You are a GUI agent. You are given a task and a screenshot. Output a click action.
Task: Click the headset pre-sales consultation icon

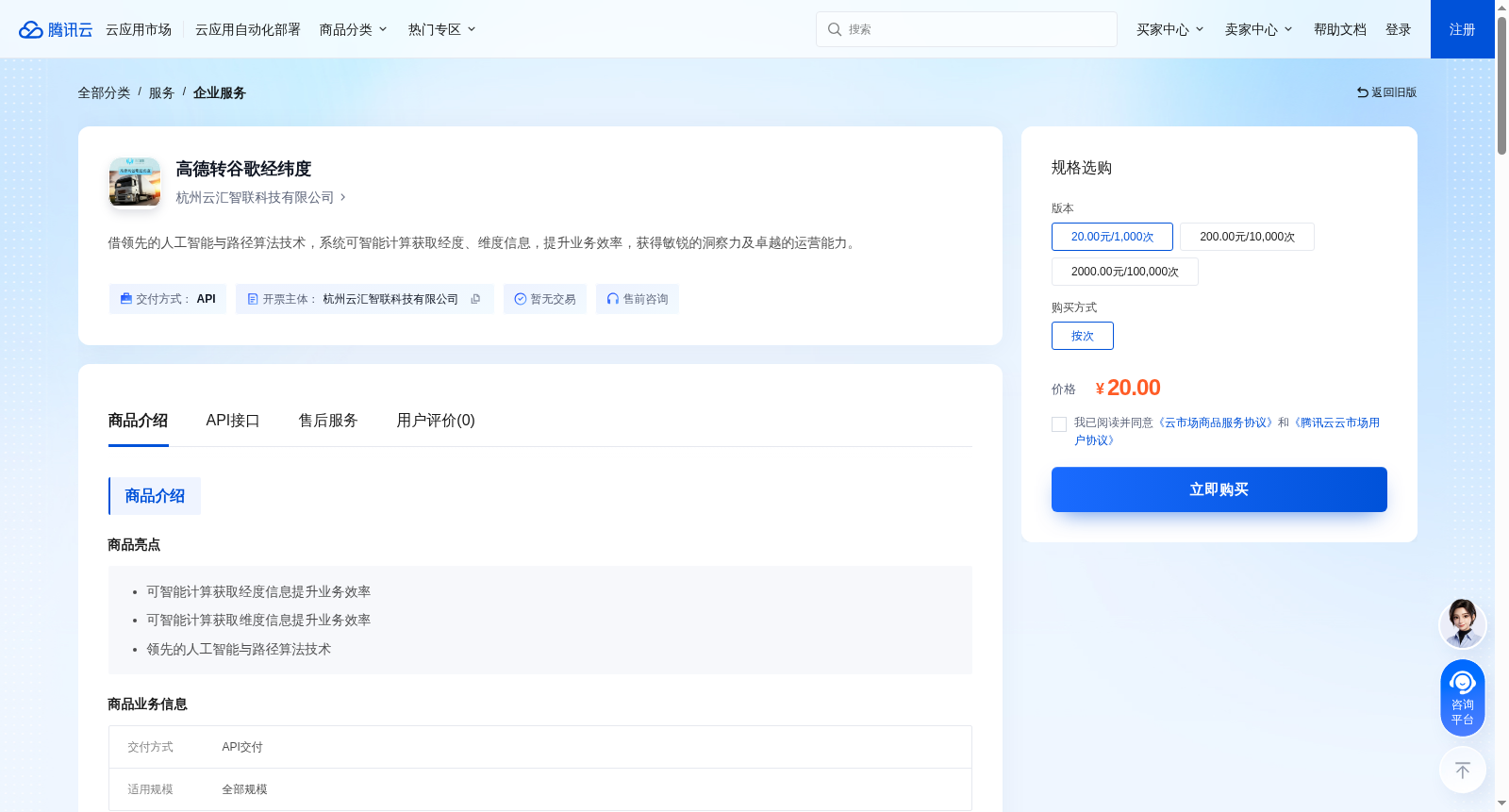coord(613,299)
